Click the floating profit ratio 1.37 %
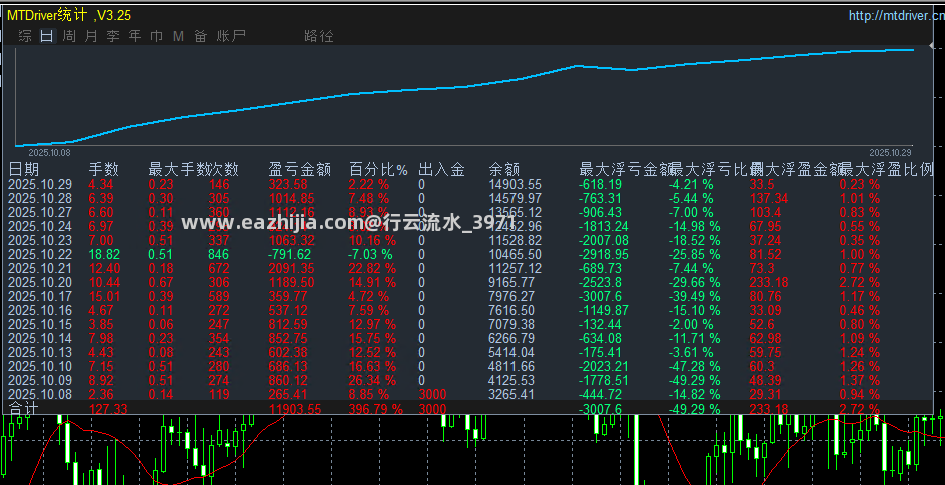The height and width of the screenshot is (485, 945). 859,380
